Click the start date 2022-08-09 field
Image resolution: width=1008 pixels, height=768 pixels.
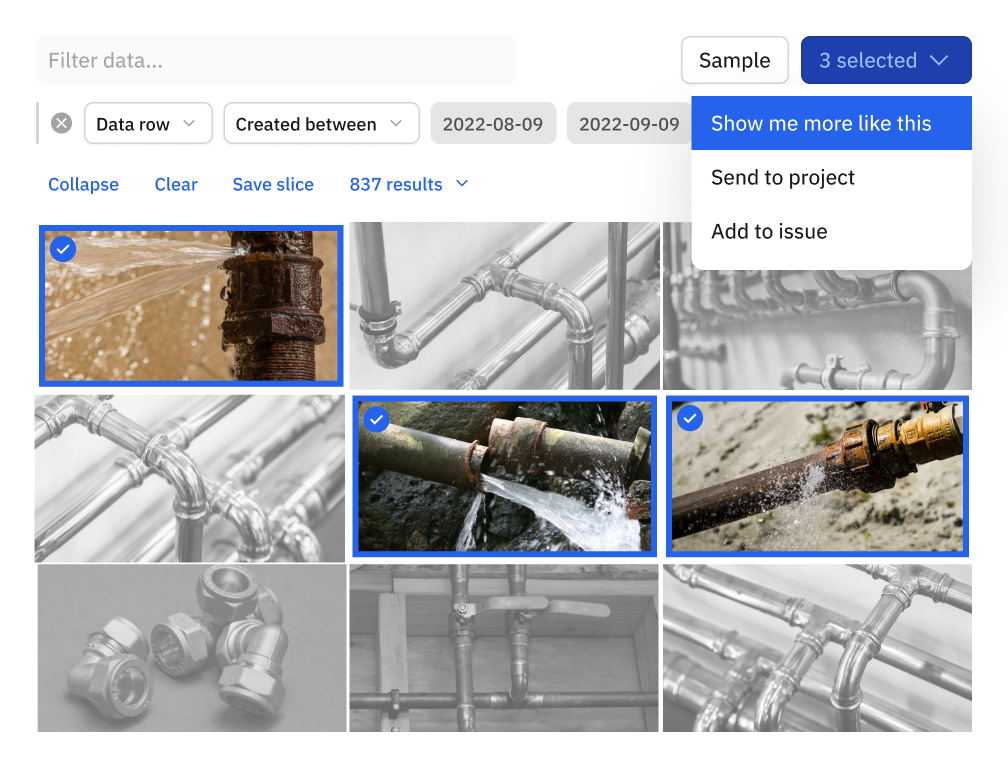pyautogui.click(x=493, y=123)
